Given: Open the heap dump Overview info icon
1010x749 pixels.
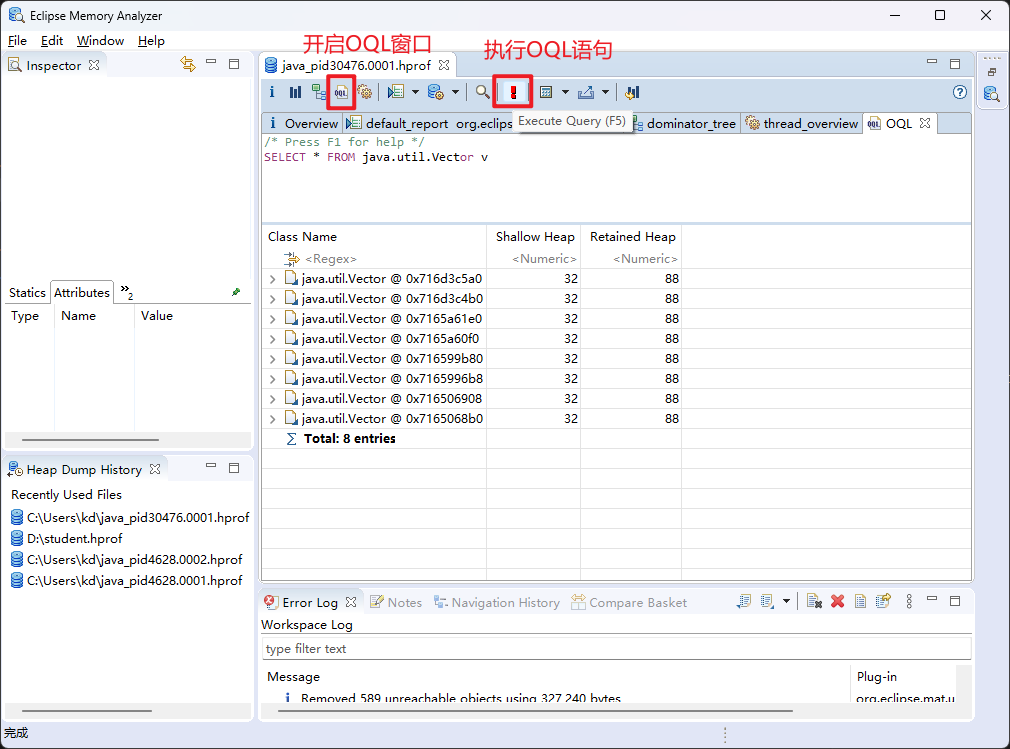Looking at the screenshot, I should [272, 92].
